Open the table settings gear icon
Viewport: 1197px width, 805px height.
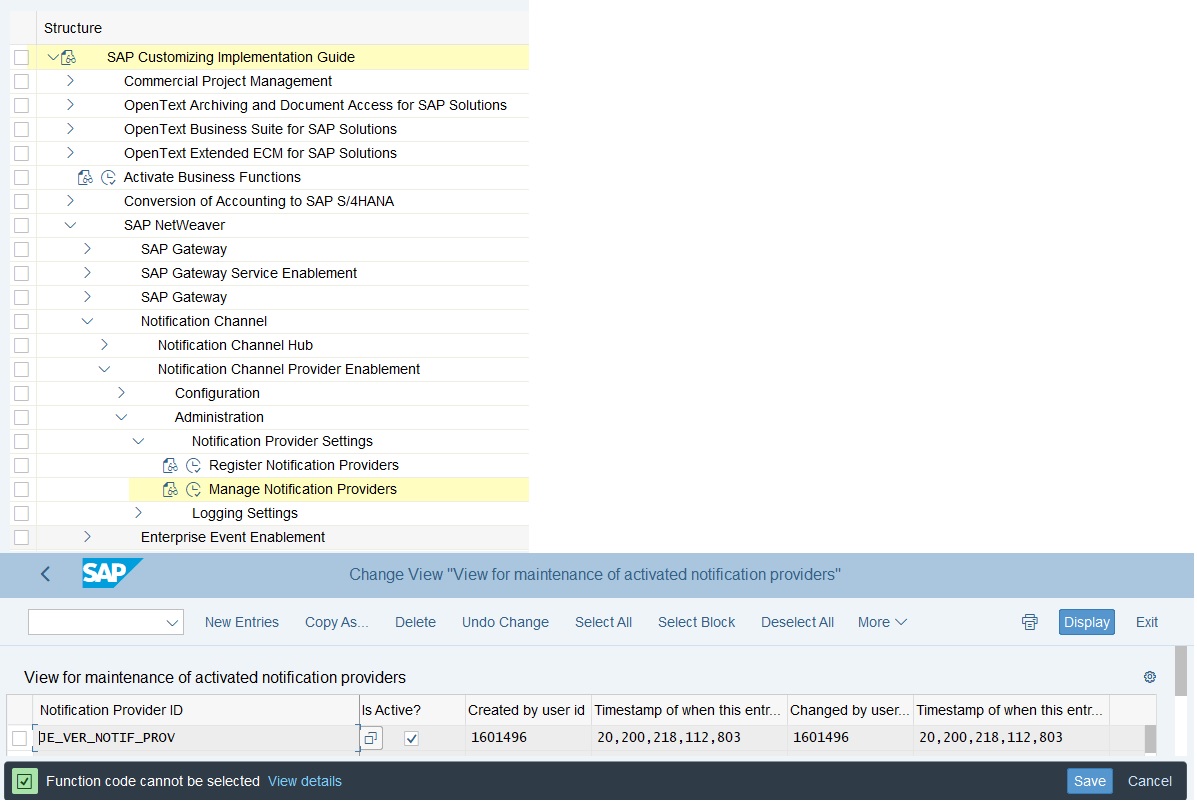click(1149, 677)
